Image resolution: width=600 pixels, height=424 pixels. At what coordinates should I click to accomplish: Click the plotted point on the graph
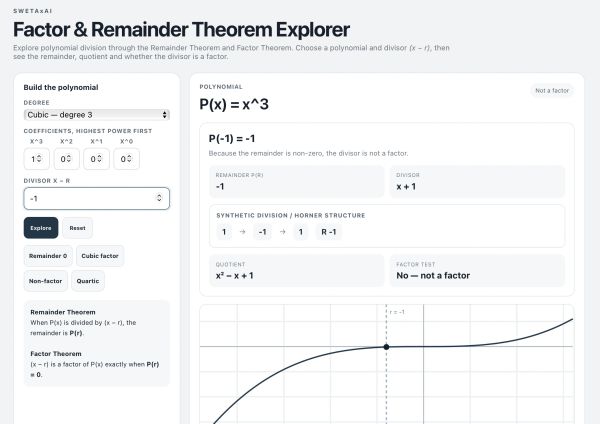[x=386, y=347]
